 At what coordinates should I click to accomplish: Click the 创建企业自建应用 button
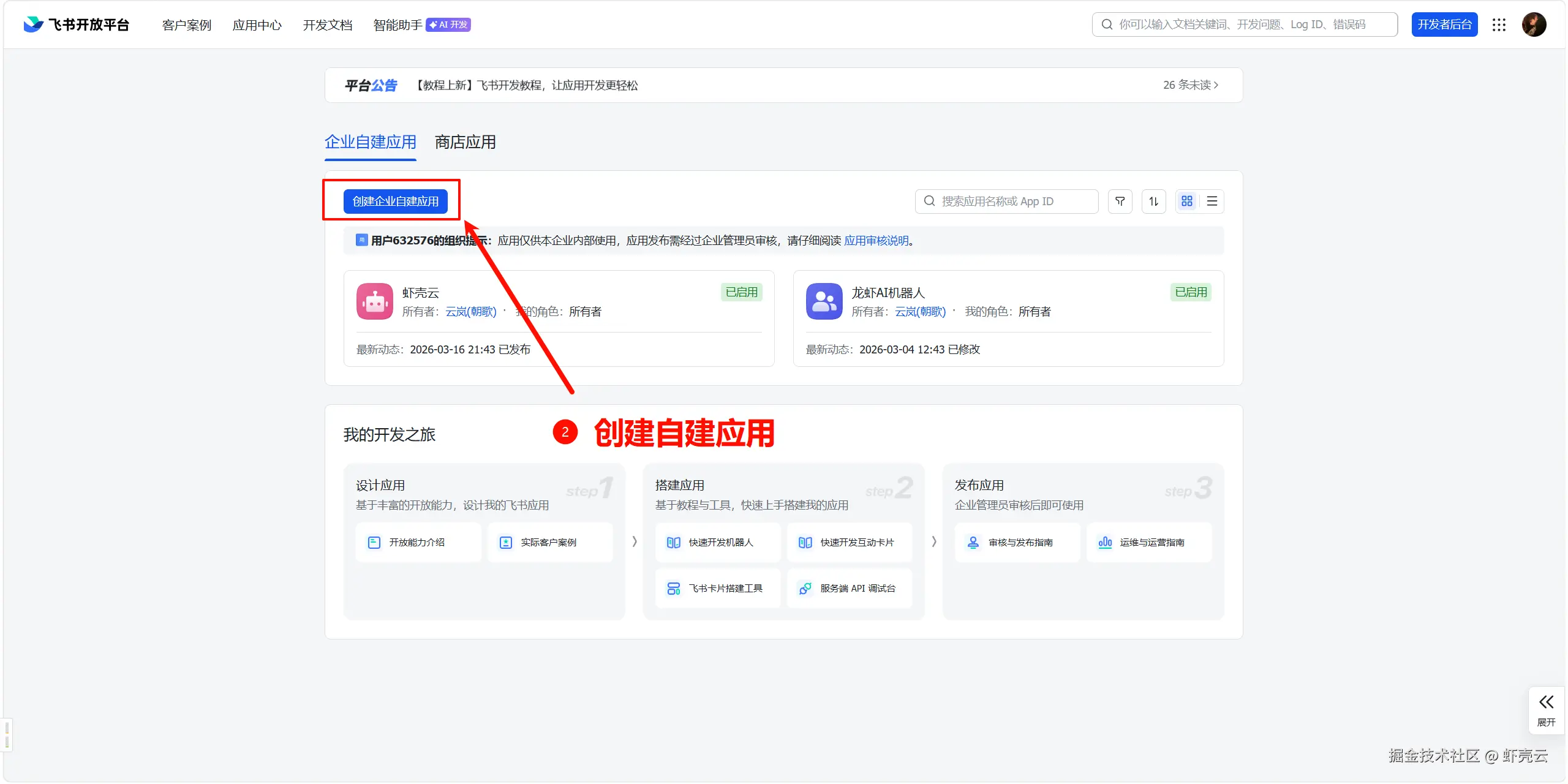(395, 200)
